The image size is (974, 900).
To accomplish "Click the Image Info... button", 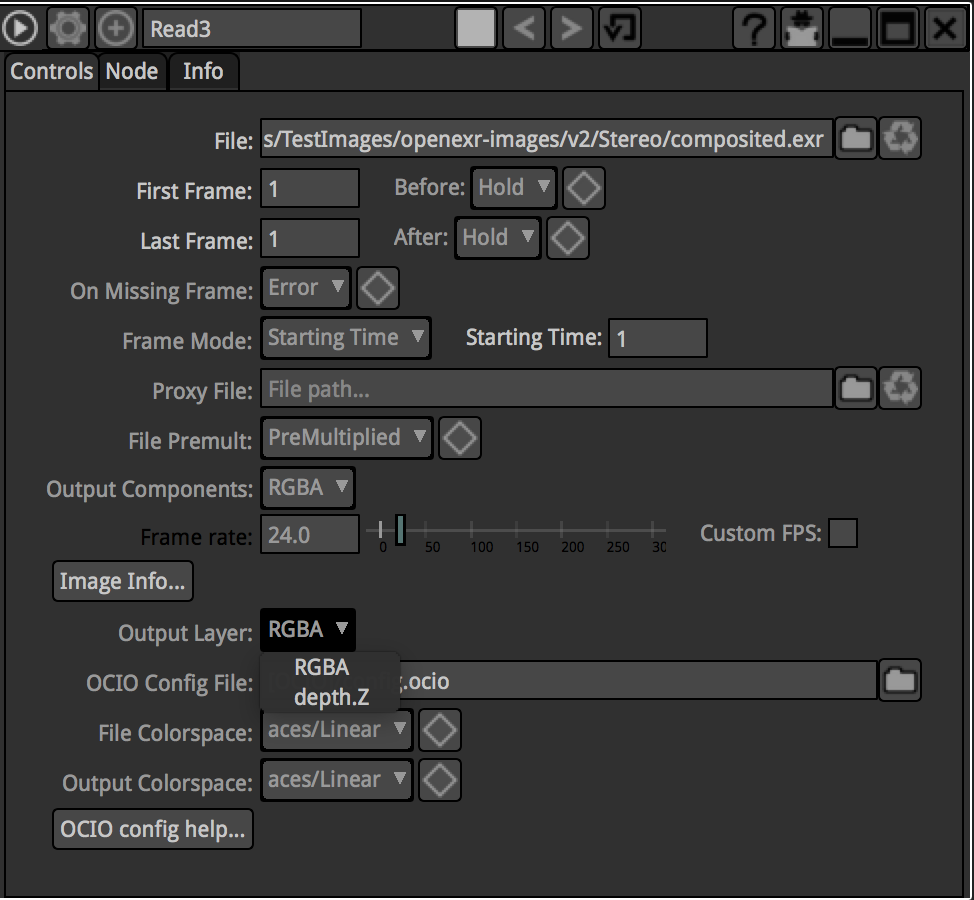I will click(122, 582).
